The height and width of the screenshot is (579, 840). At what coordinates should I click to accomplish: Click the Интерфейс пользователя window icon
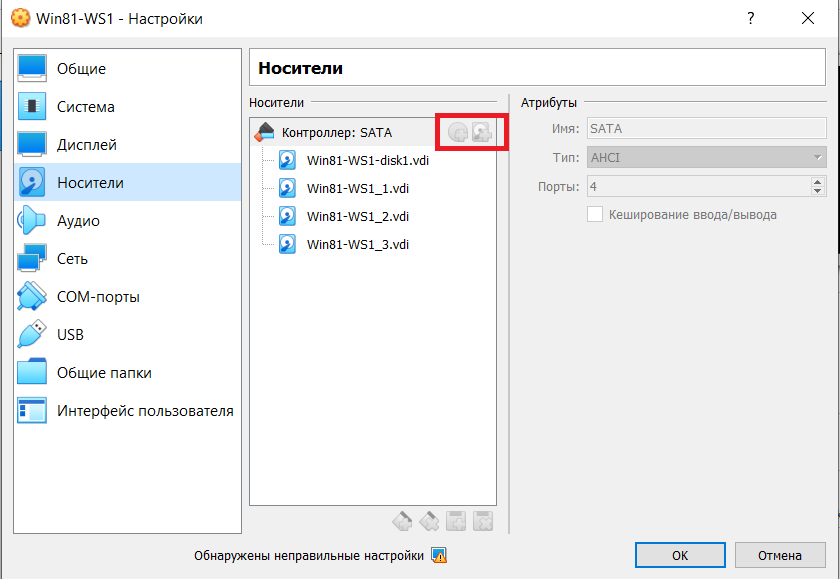[32, 410]
